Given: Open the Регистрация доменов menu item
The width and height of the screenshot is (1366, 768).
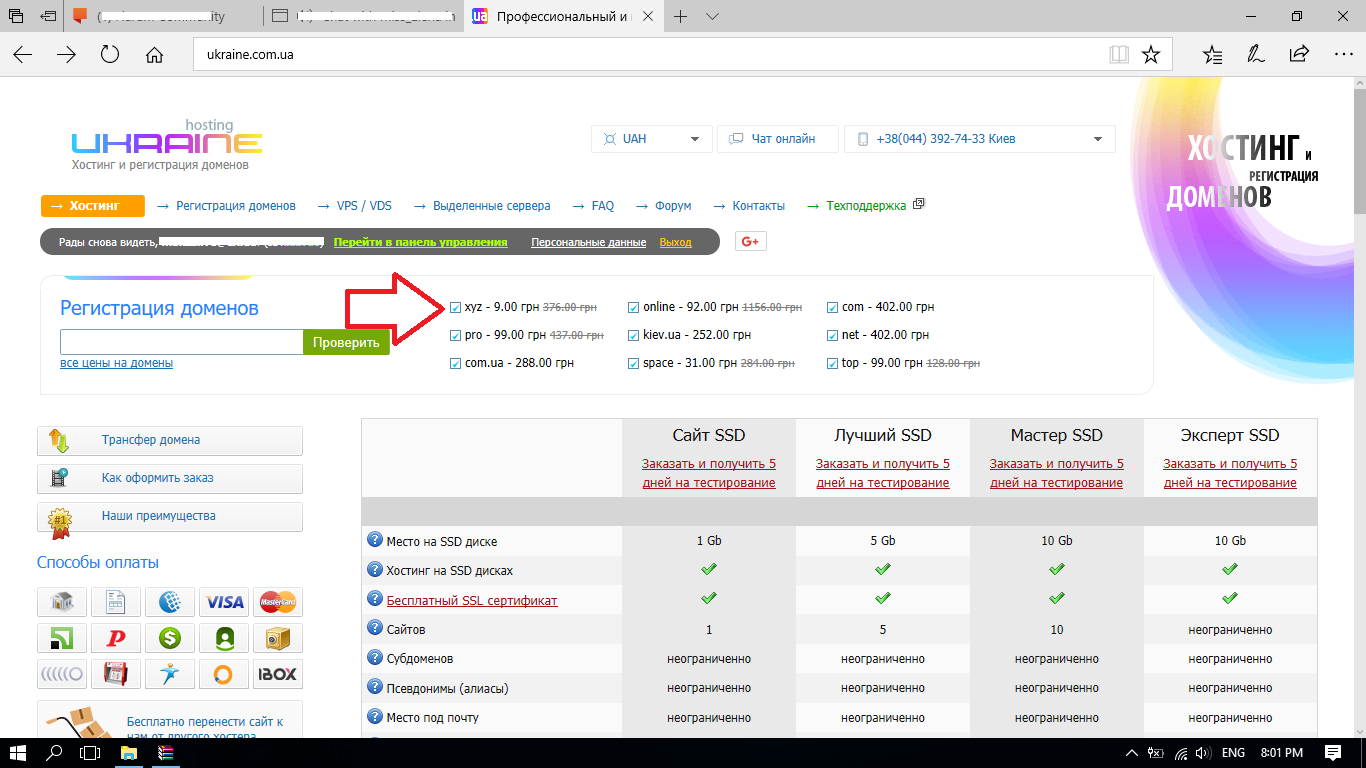Looking at the screenshot, I should coord(235,206).
